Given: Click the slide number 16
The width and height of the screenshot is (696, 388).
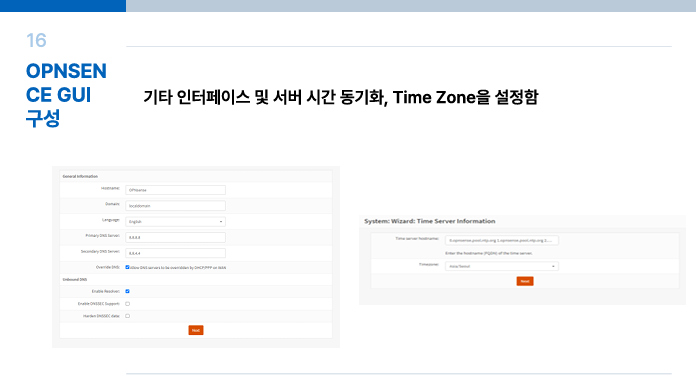Looking at the screenshot, I should 36,40.
